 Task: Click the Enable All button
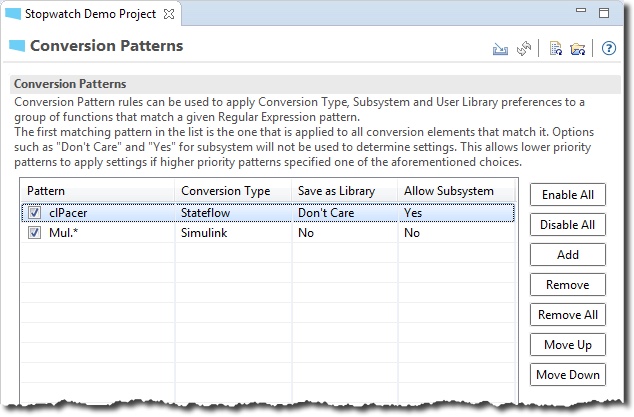point(568,195)
